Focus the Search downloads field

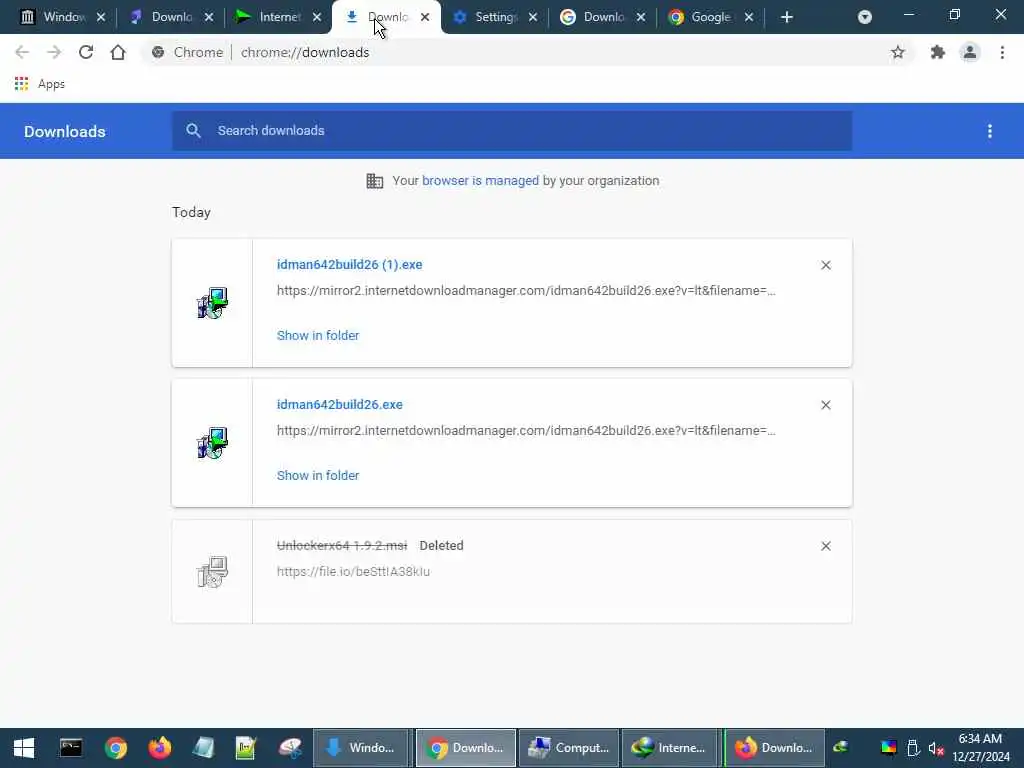point(512,131)
